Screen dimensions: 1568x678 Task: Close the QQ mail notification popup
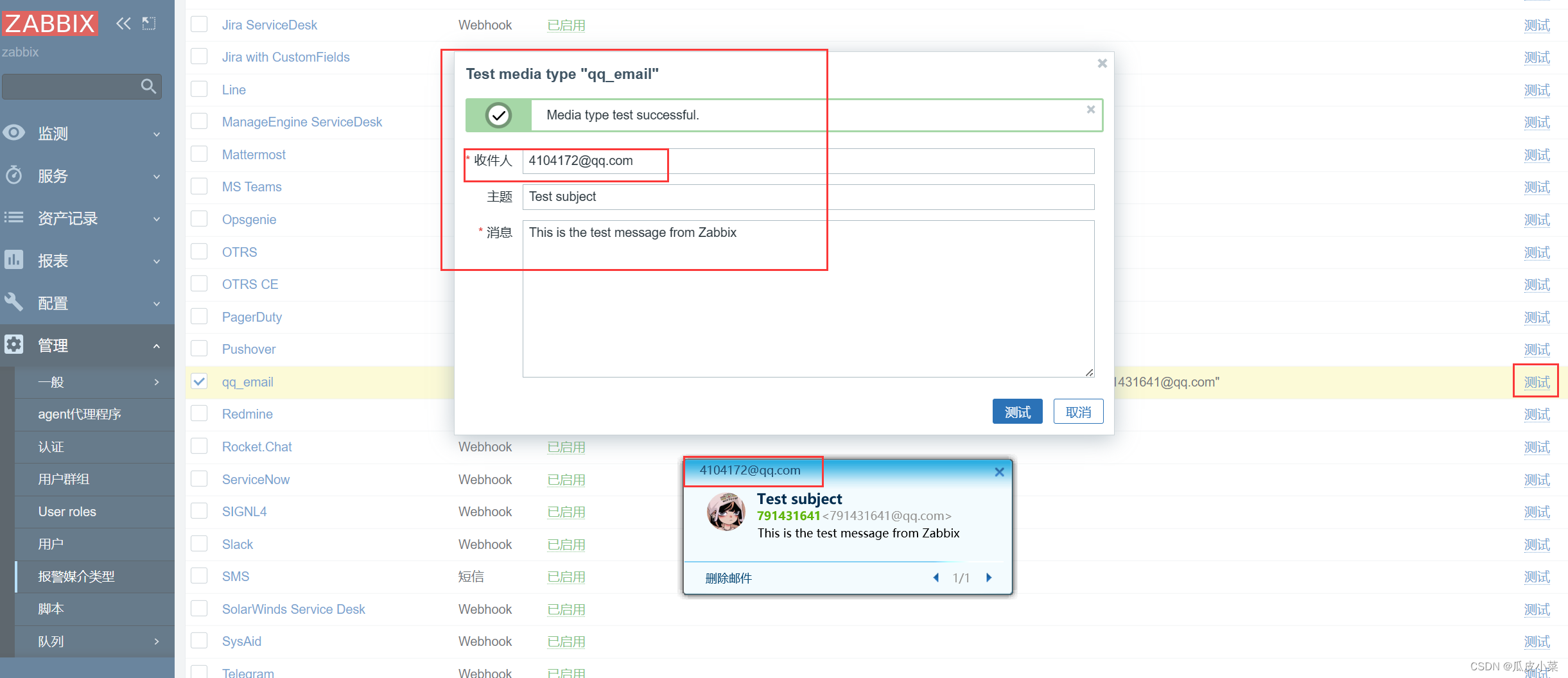point(999,472)
